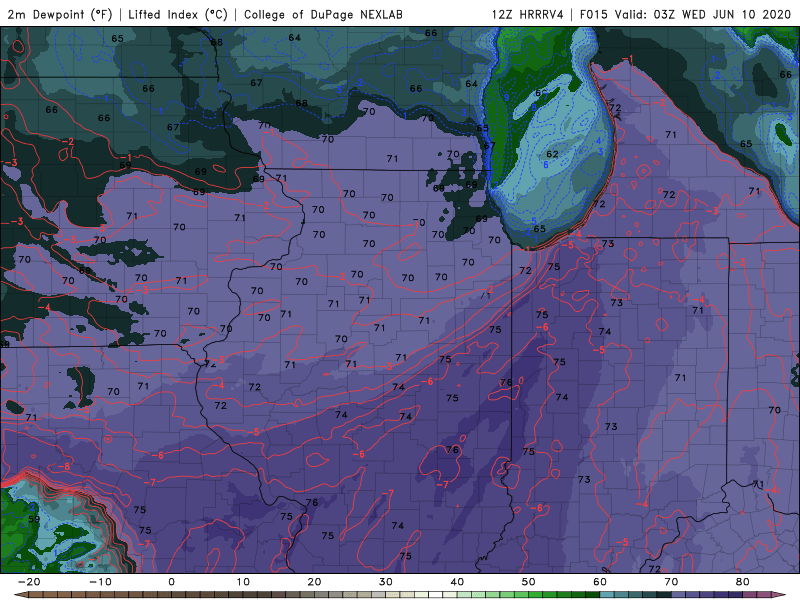Click the -10 label on the color scale

(x=100, y=582)
